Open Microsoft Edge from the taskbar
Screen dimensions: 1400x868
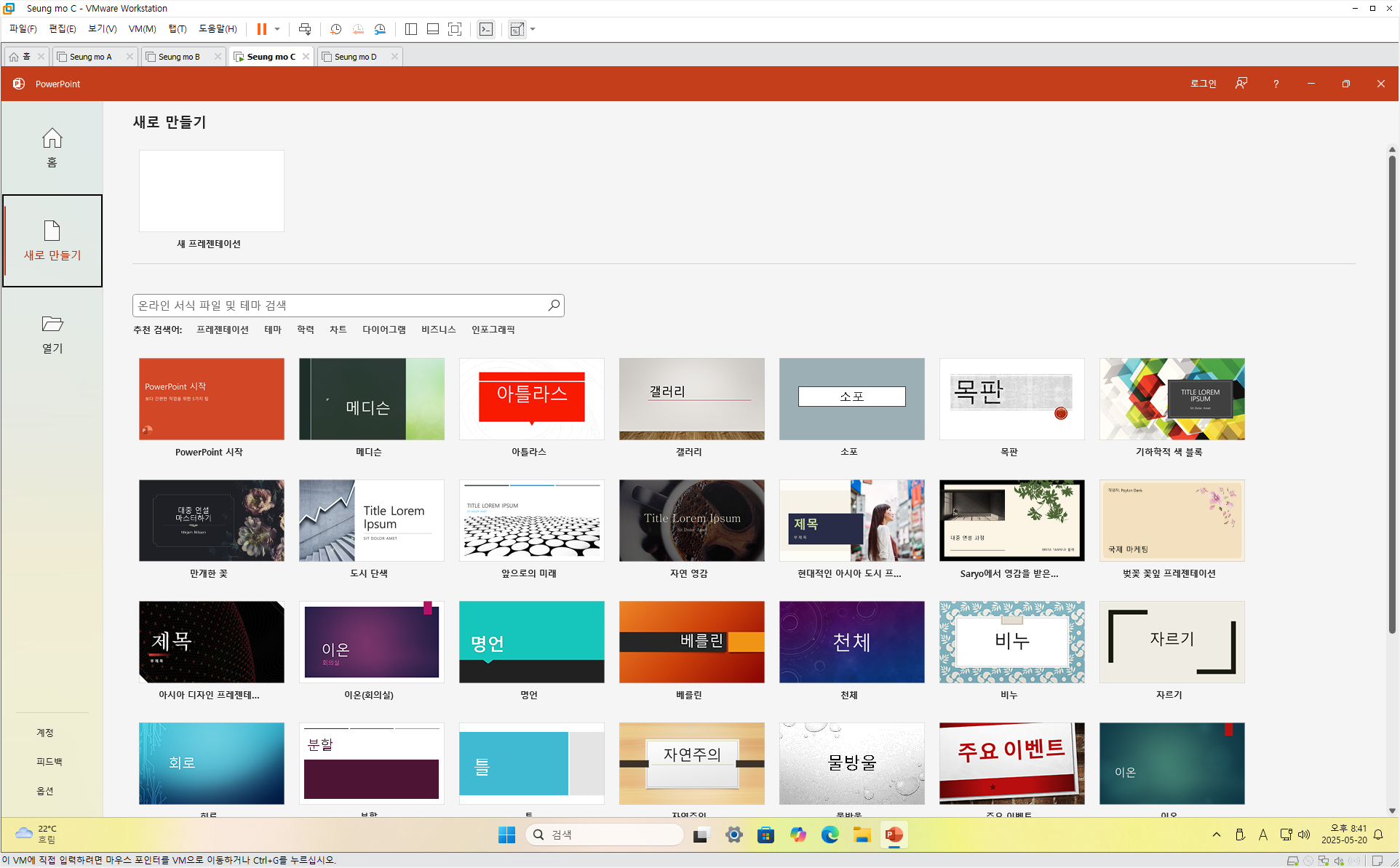coord(830,835)
